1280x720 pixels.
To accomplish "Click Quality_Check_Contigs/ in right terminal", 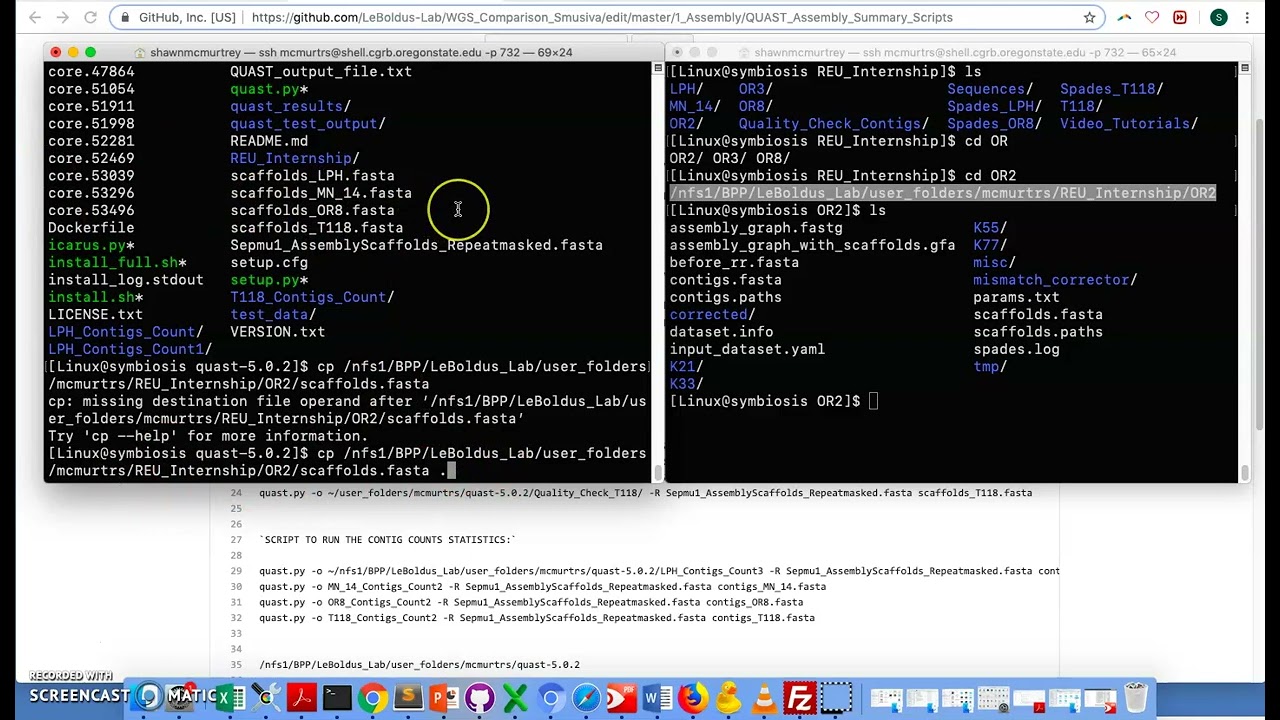I will pyautogui.click(x=834, y=124).
